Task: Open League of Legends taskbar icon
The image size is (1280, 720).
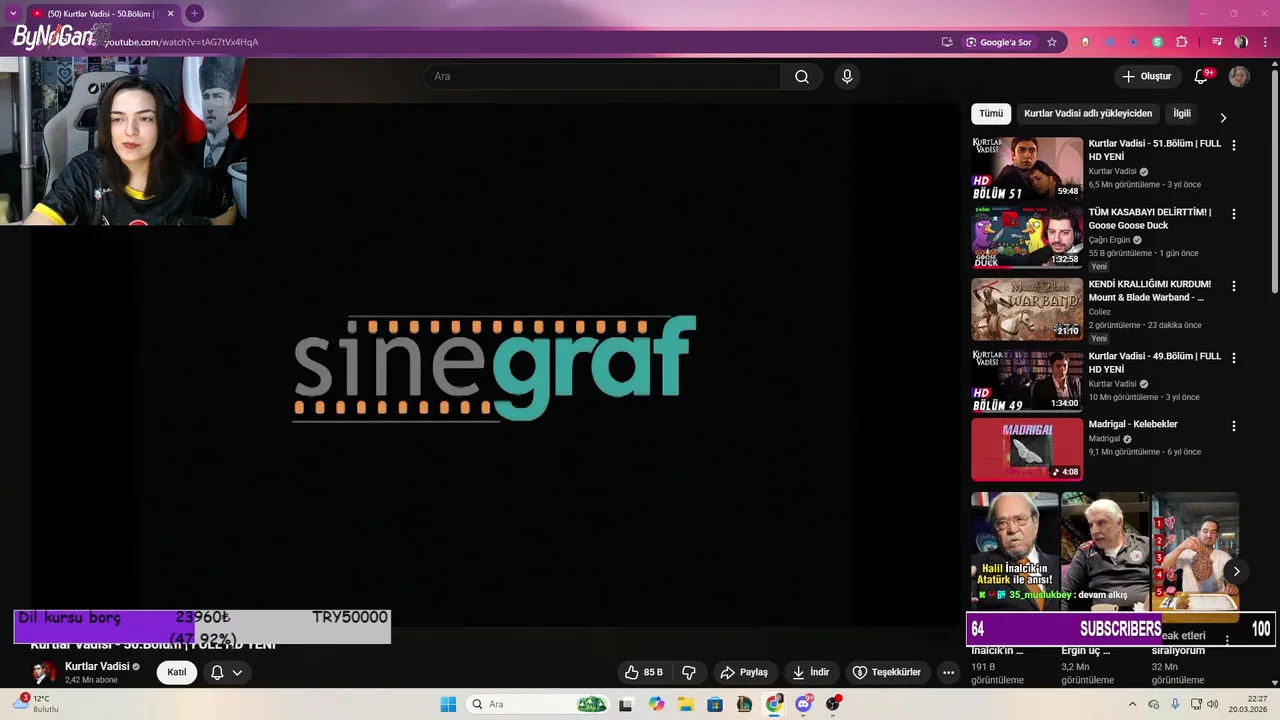Action: [745, 704]
